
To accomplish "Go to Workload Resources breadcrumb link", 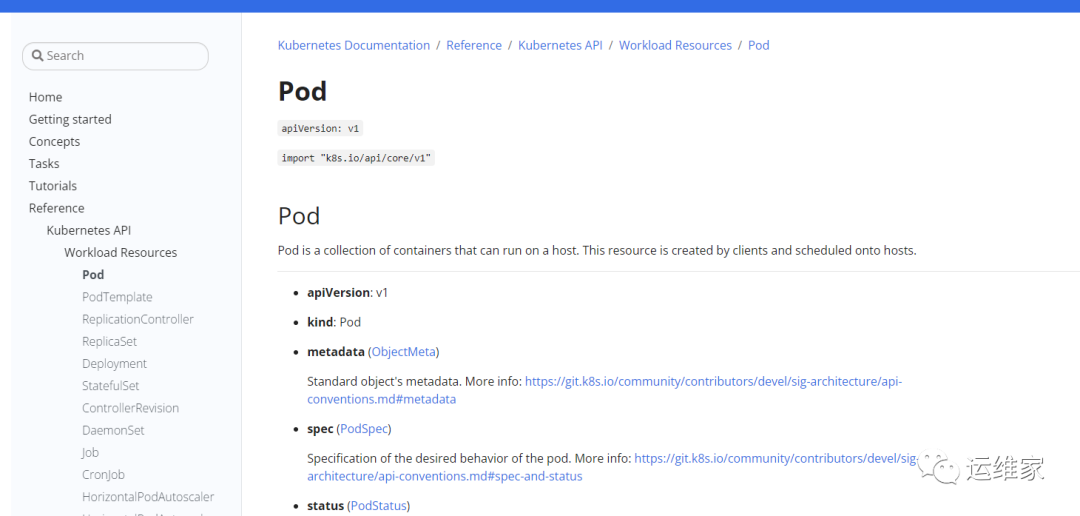I will pyautogui.click(x=675, y=45).
